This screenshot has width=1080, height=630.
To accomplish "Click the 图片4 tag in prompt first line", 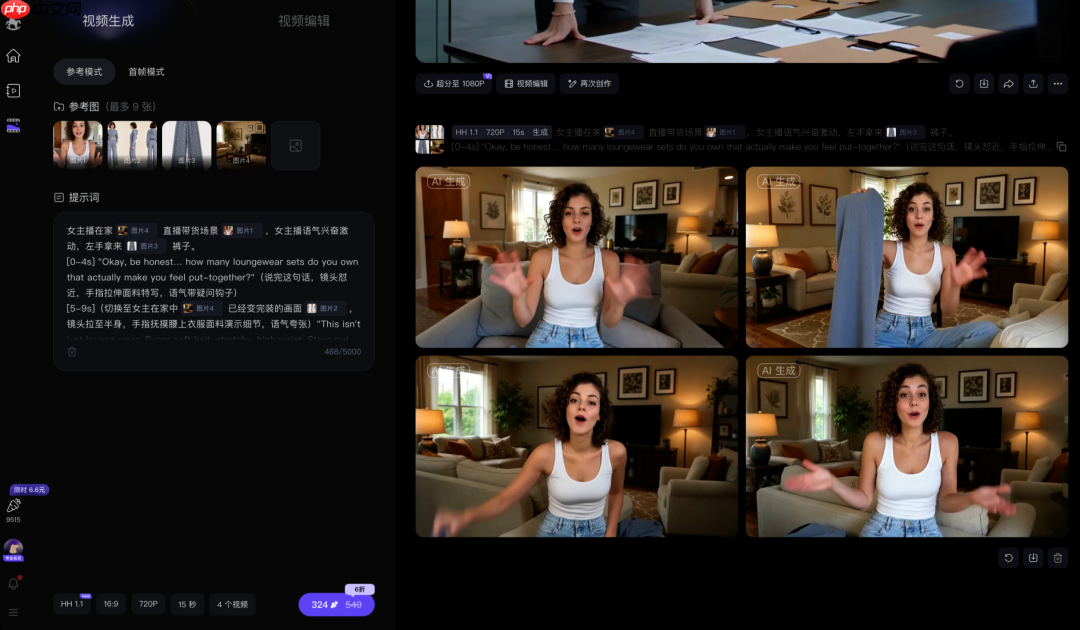I will click(x=134, y=231).
